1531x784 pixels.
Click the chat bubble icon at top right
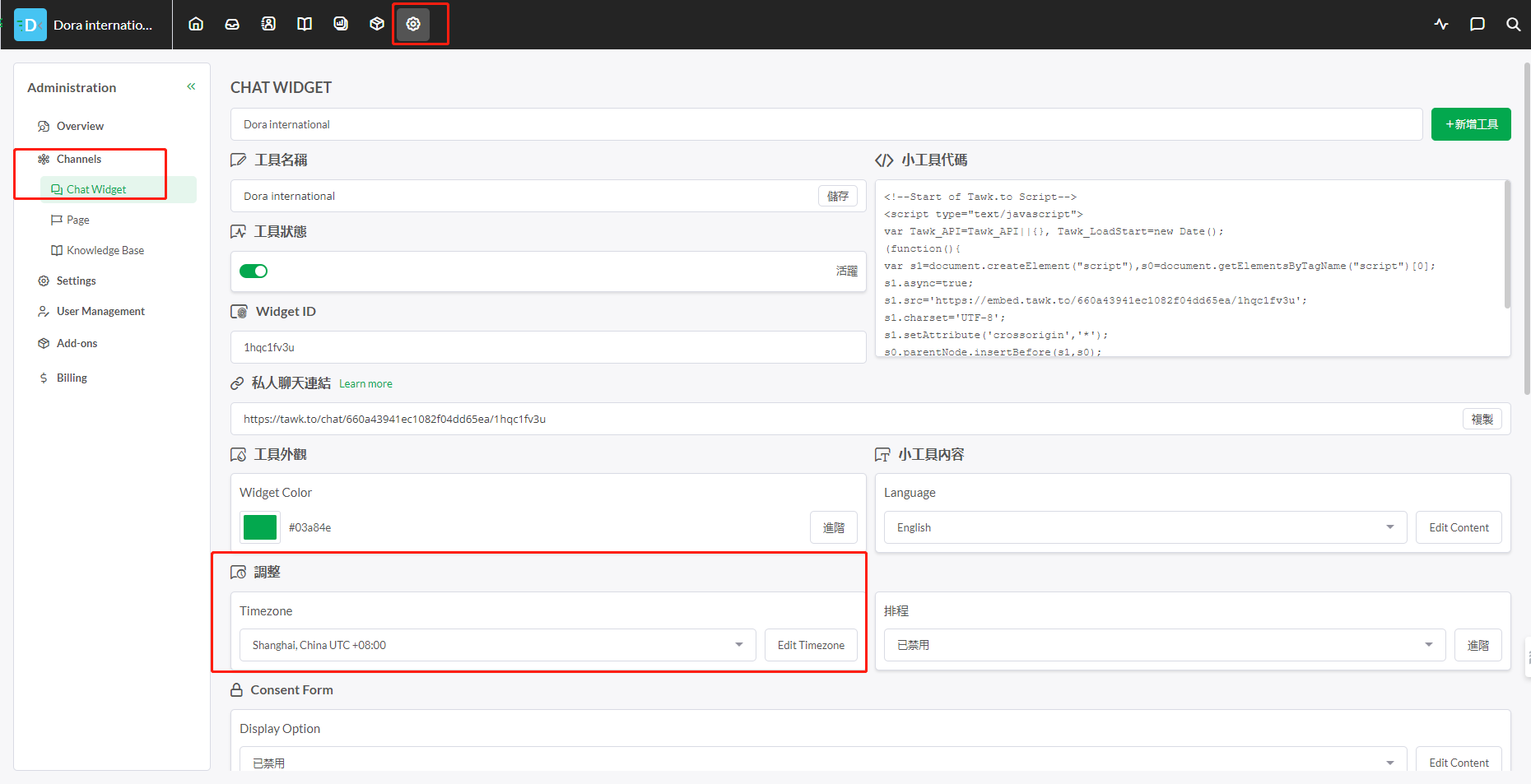coord(1477,24)
